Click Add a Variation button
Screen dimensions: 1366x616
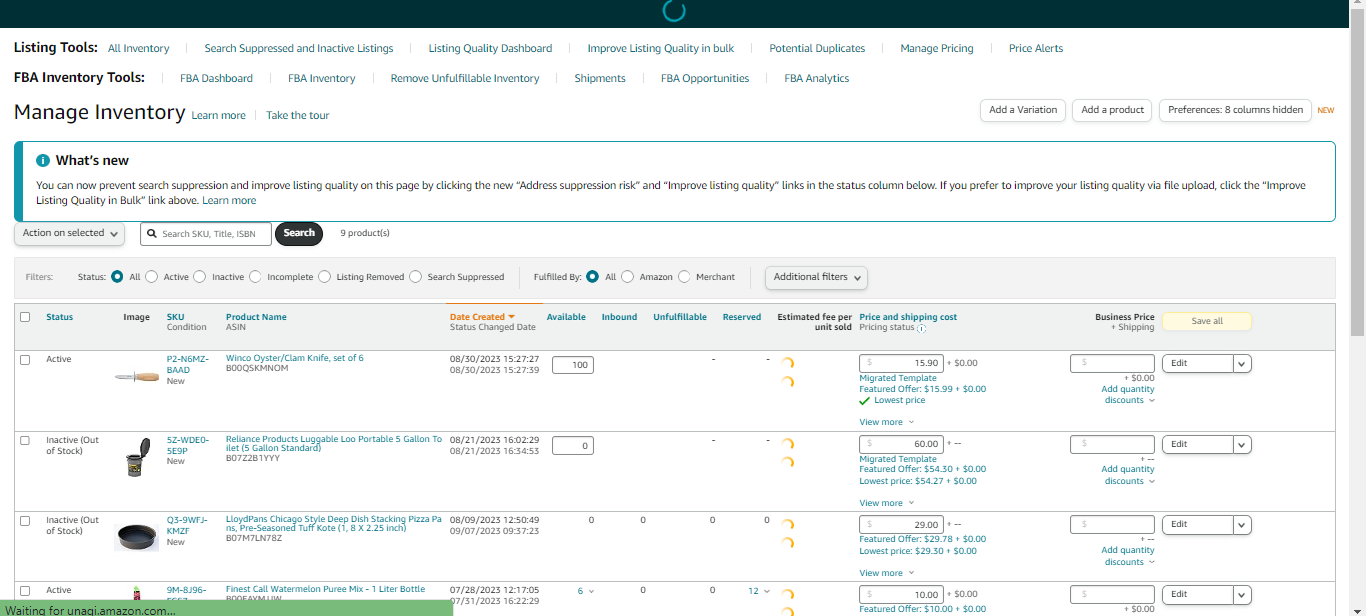pyautogui.click(x=1023, y=110)
